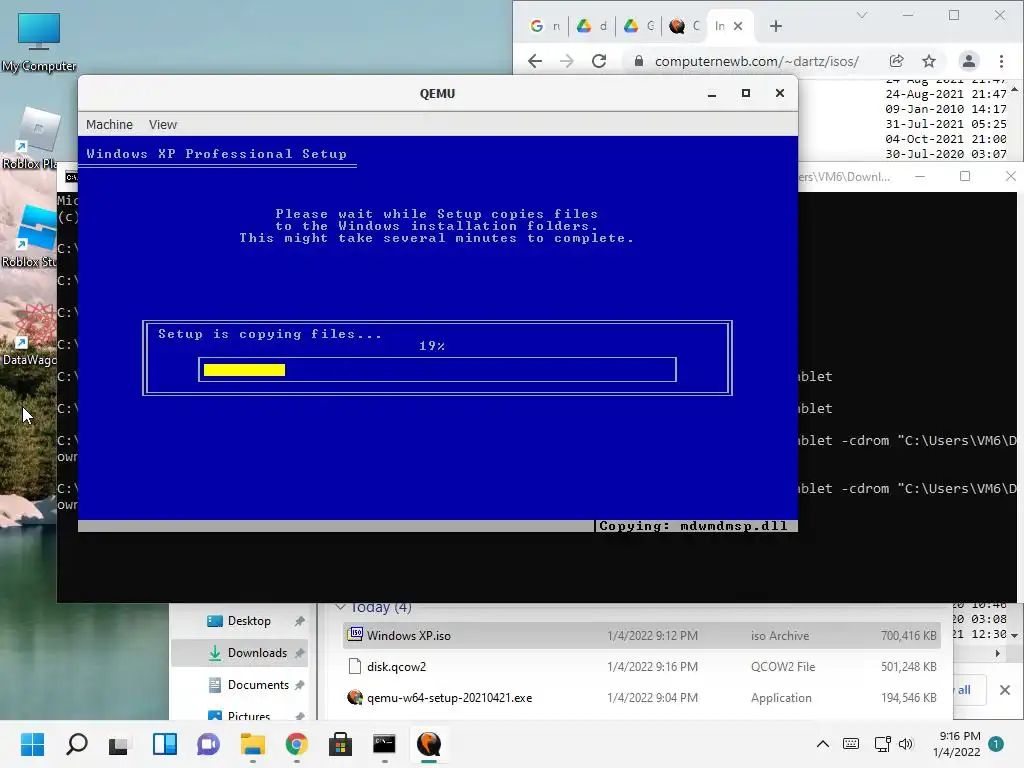Maximize the Command Prompt window
1024x768 pixels.
(x=965, y=176)
